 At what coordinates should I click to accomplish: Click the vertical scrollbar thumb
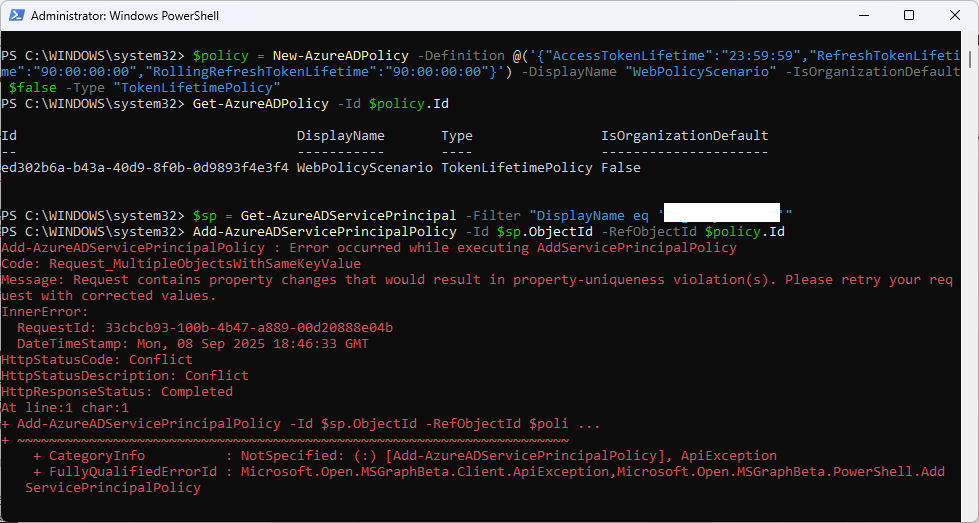tap(970, 59)
